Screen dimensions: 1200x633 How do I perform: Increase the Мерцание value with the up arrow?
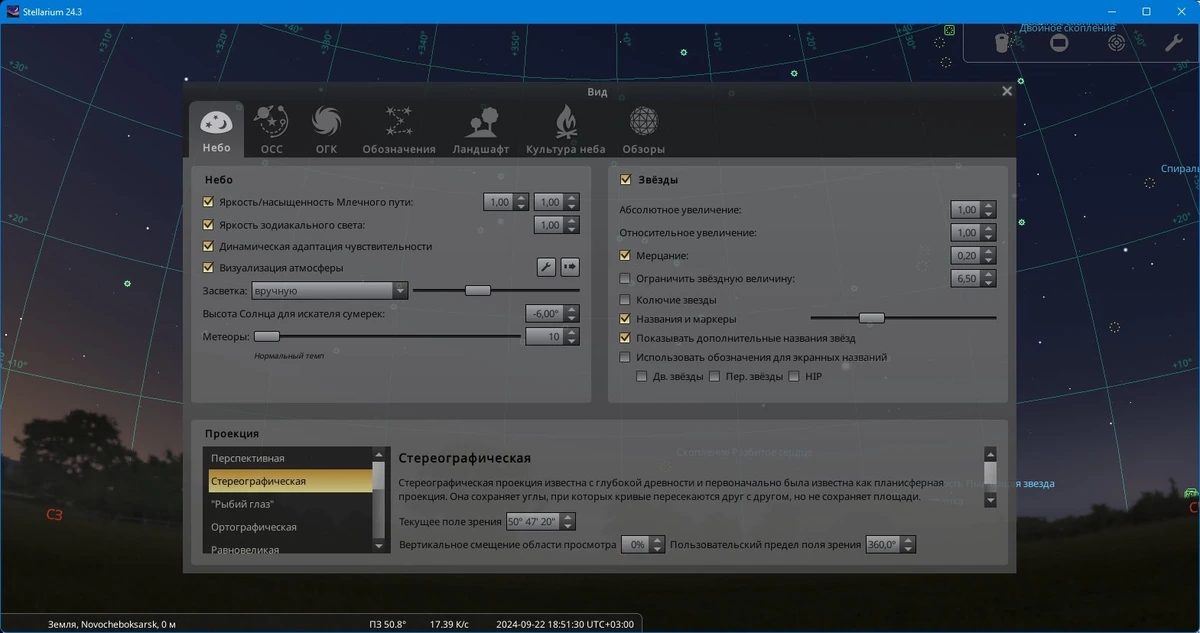tap(989, 251)
